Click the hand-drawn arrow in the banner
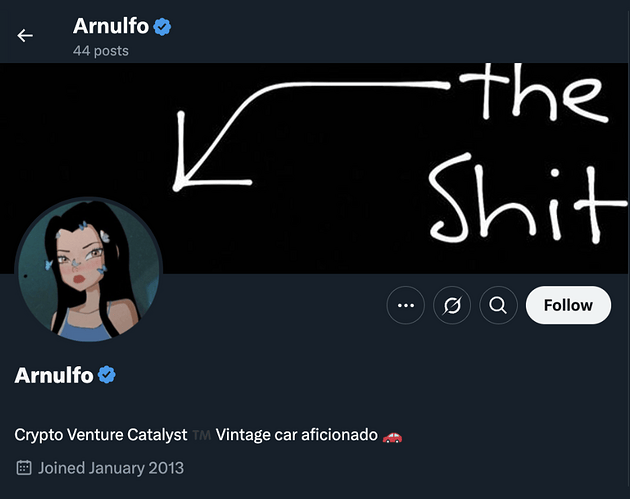The height and width of the screenshot is (499, 630). (309, 135)
